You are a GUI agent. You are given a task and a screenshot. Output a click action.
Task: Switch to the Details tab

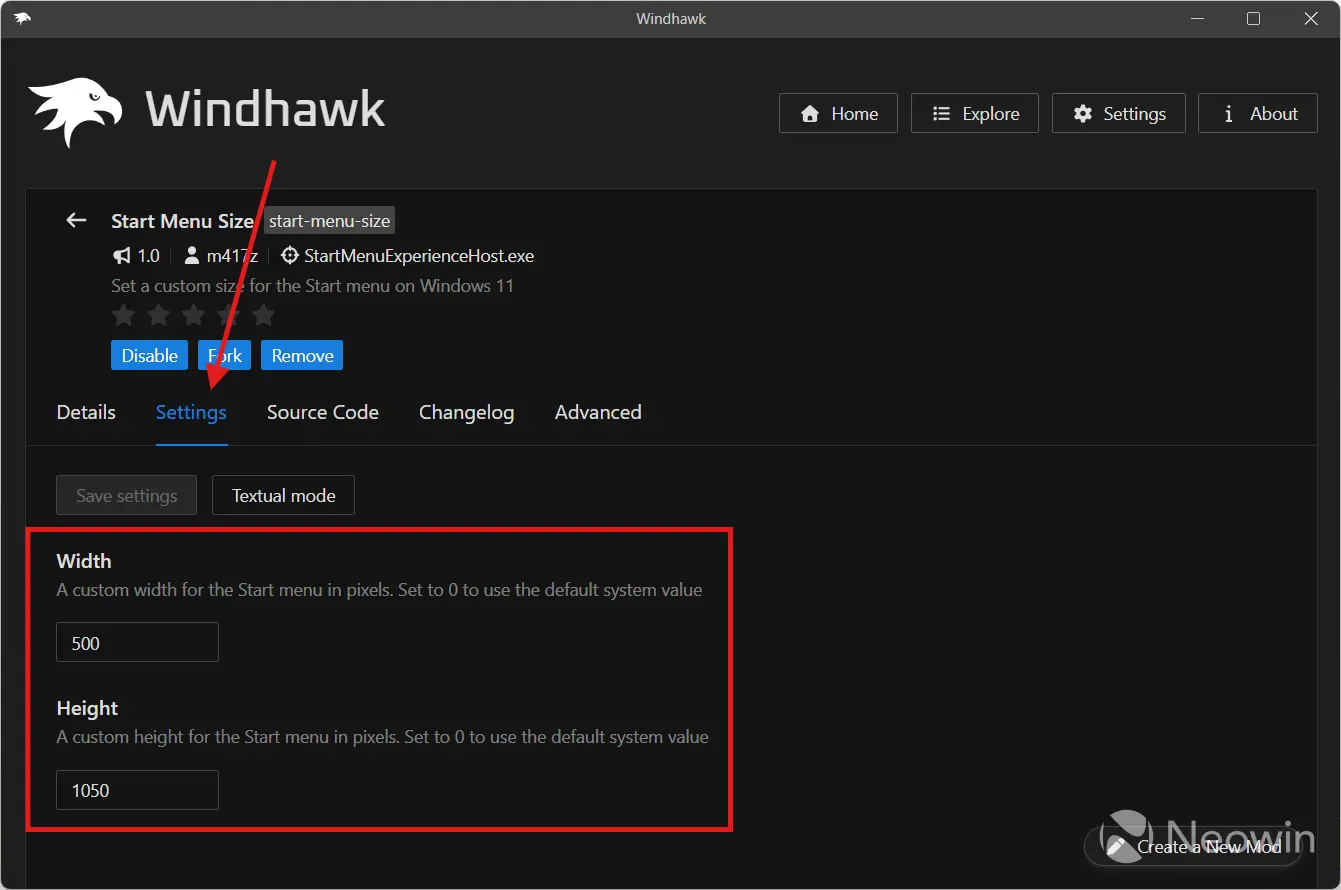[x=86, y=412]
